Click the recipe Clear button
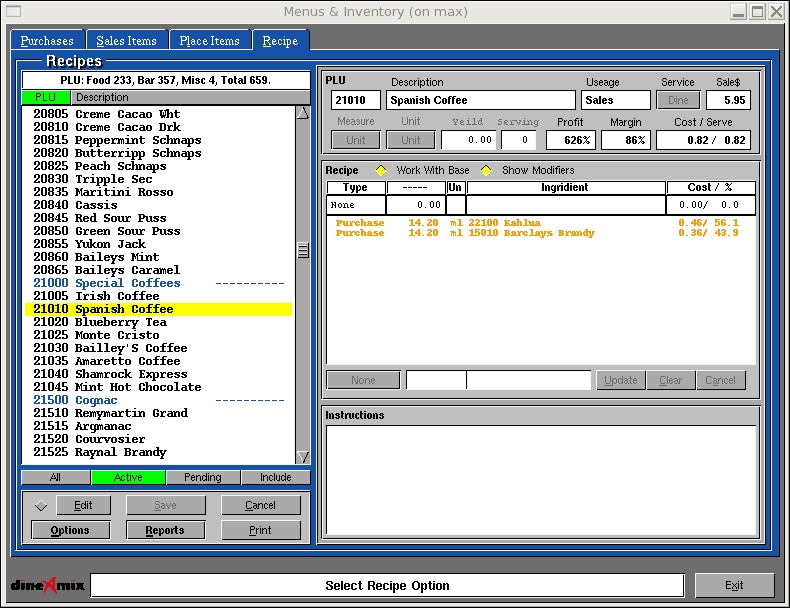Image resolution: width=790 pixels, height=608 pixels. click(x=671, y=380)
